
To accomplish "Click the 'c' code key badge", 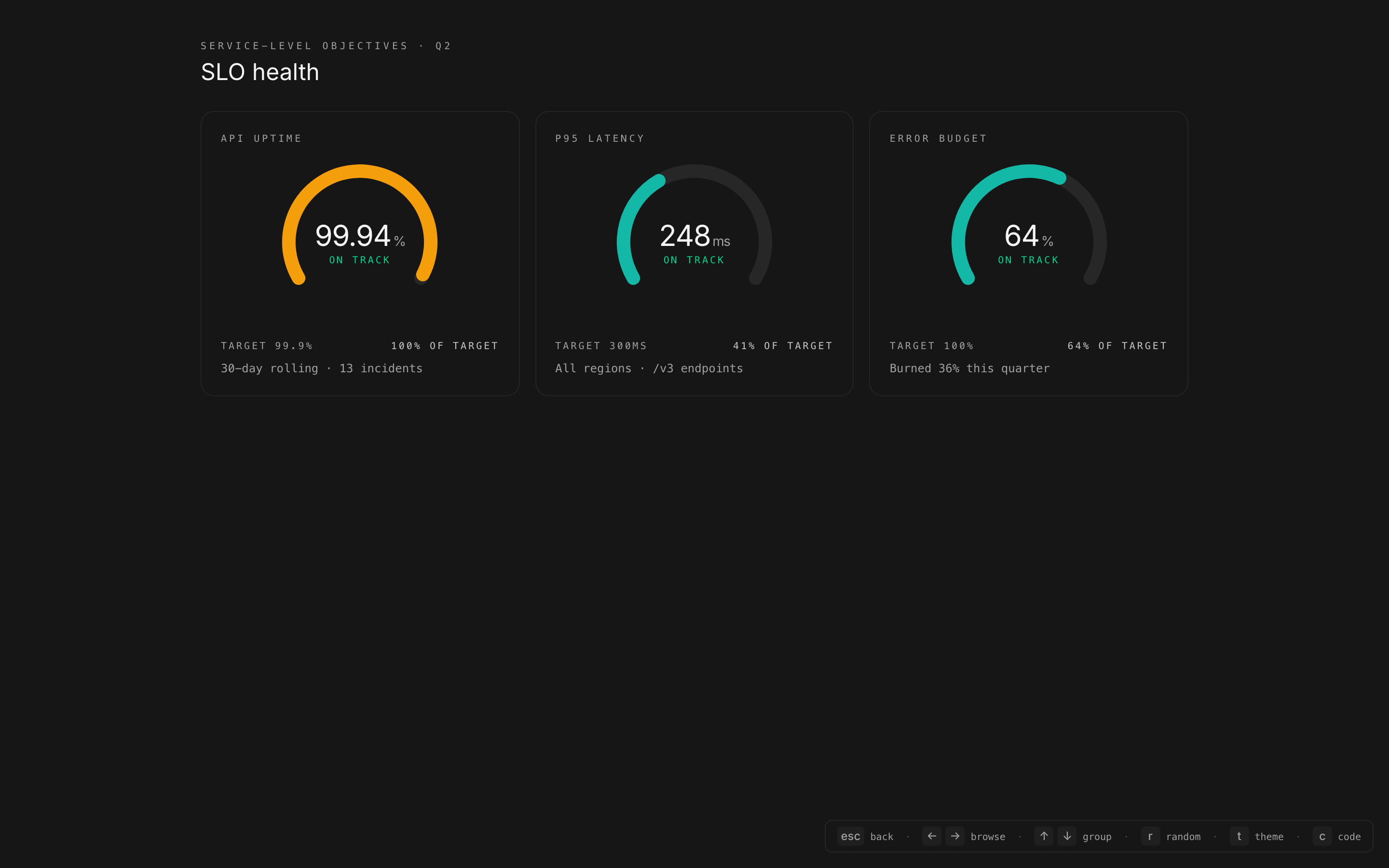I will [1322, 836].
